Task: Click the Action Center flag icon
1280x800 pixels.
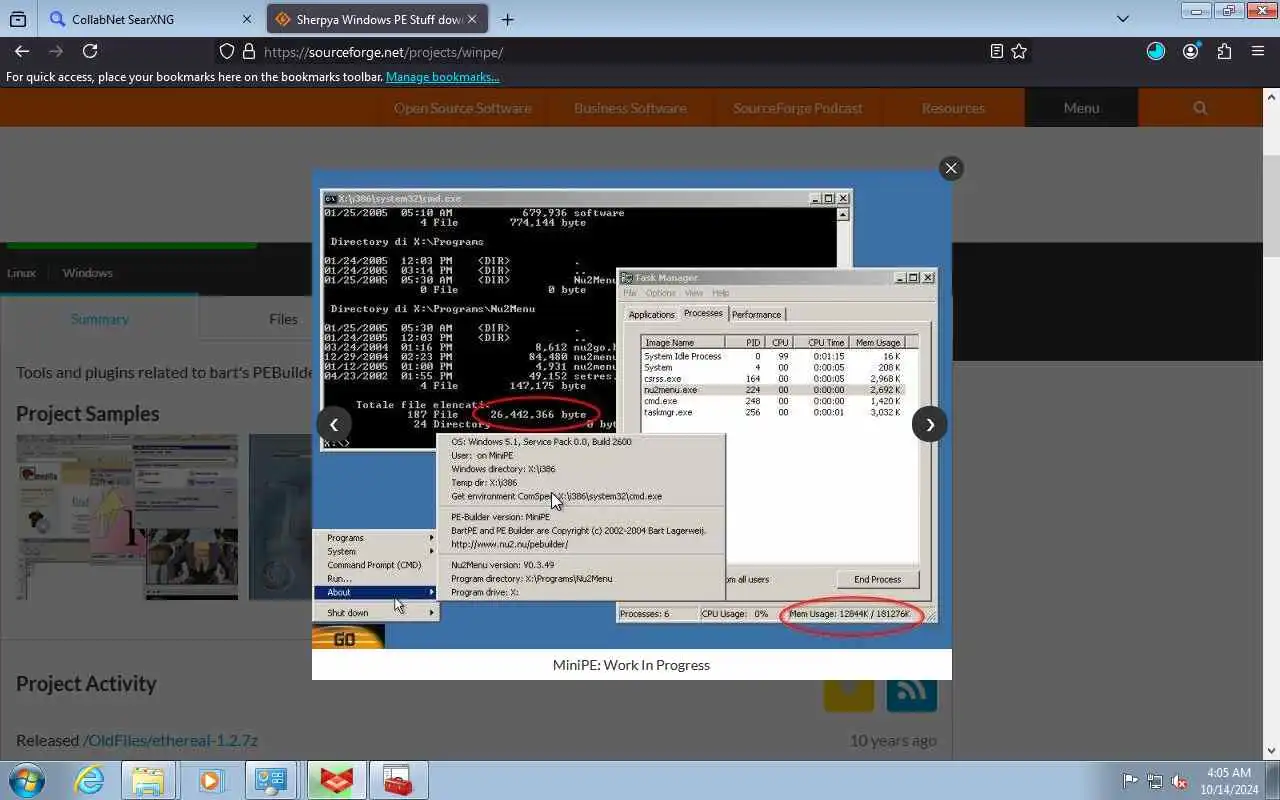Action: [x=1130, y=781]
